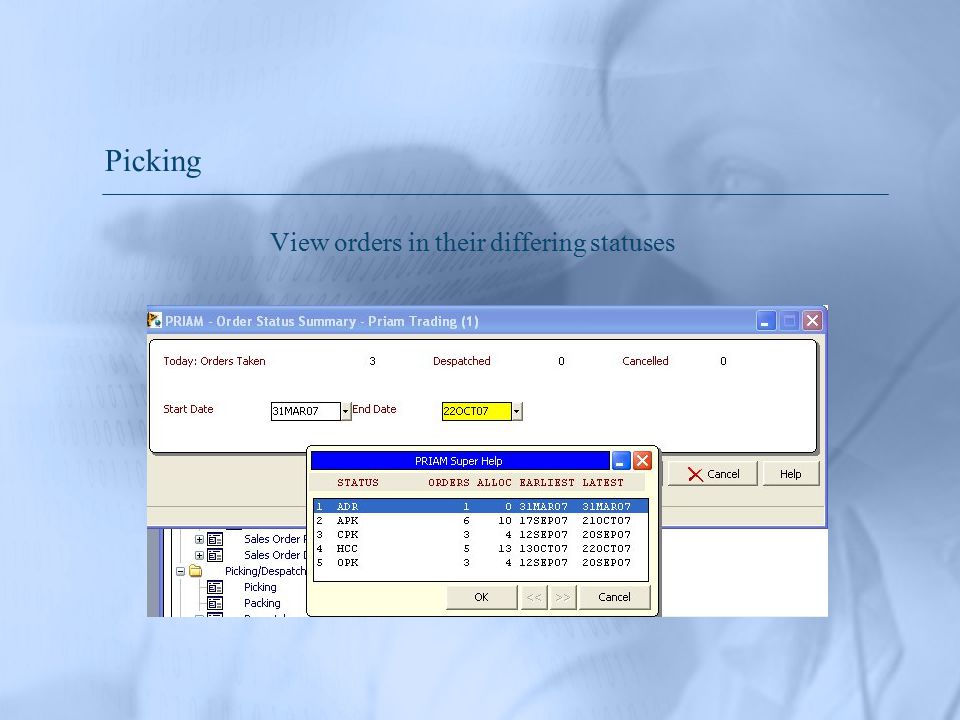Open the End Date dropdown arrow
Image resolution: width=960 pixels, height=720 pixels.
[x=517, y=411]
